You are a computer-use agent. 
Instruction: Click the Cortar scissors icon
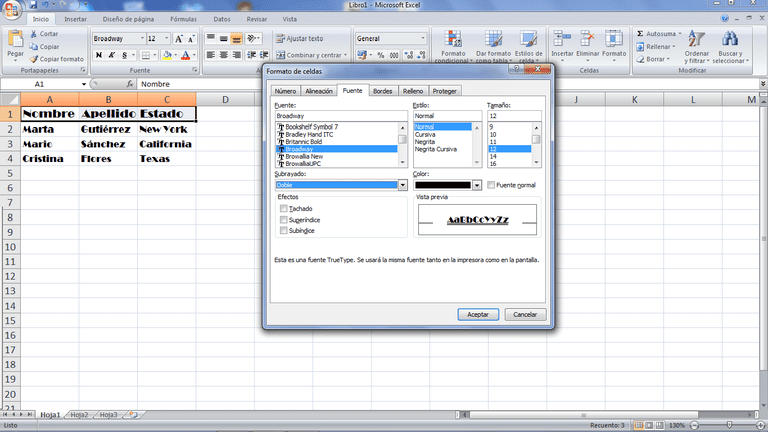click(34, 34)
